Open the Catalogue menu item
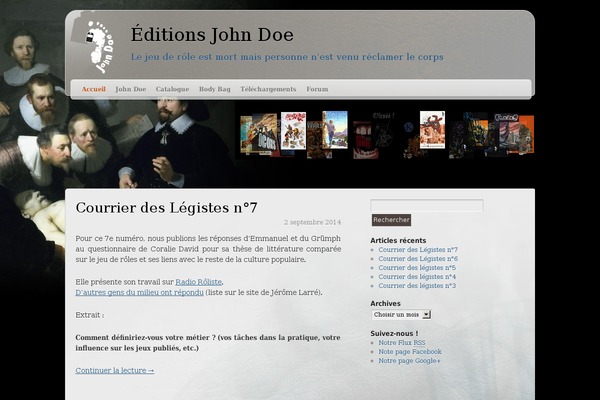Viewport: 600px width, 400px height. (173, 89)
